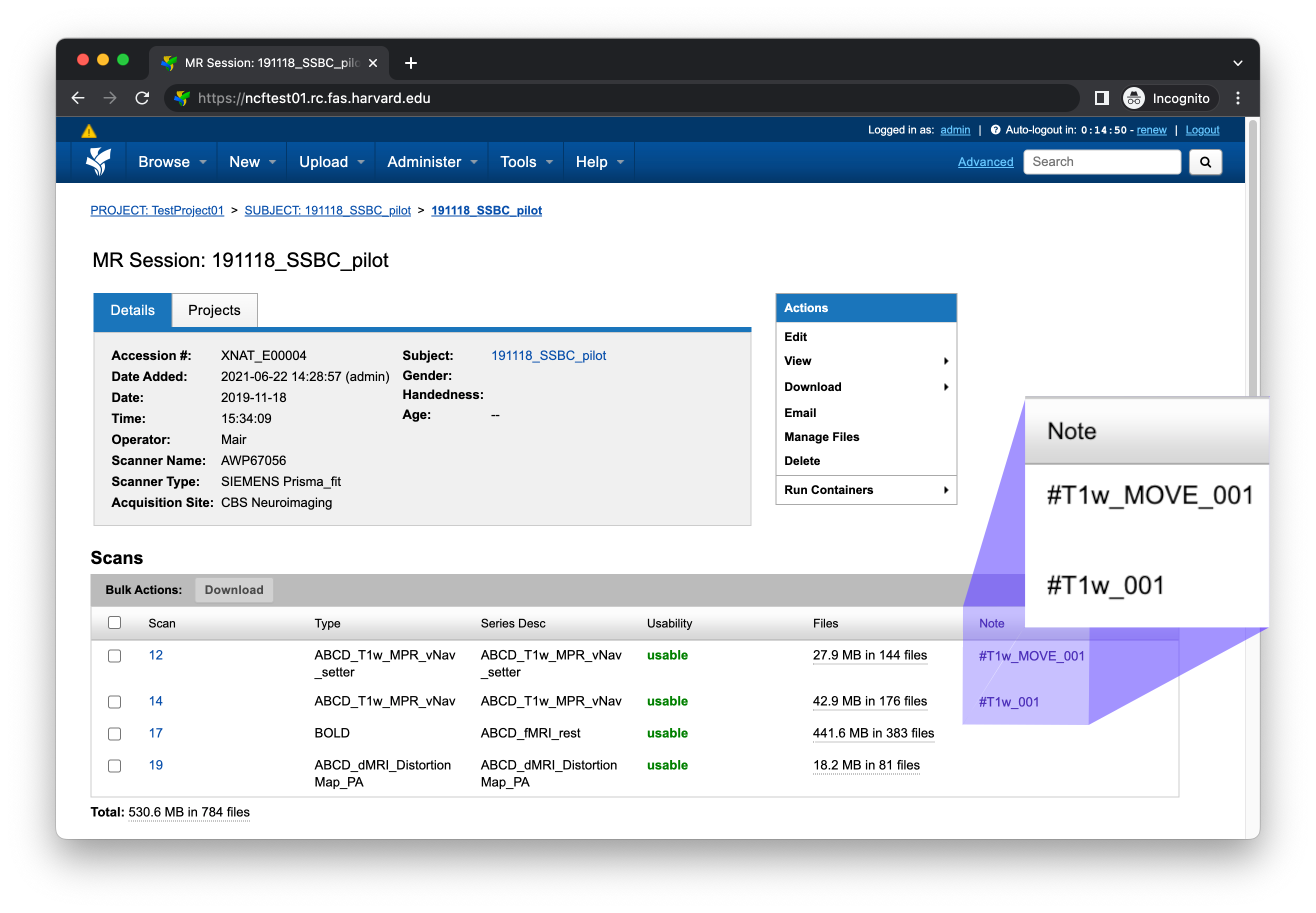
Task: Open the tab search chevron
Action: coord(1237,63)
